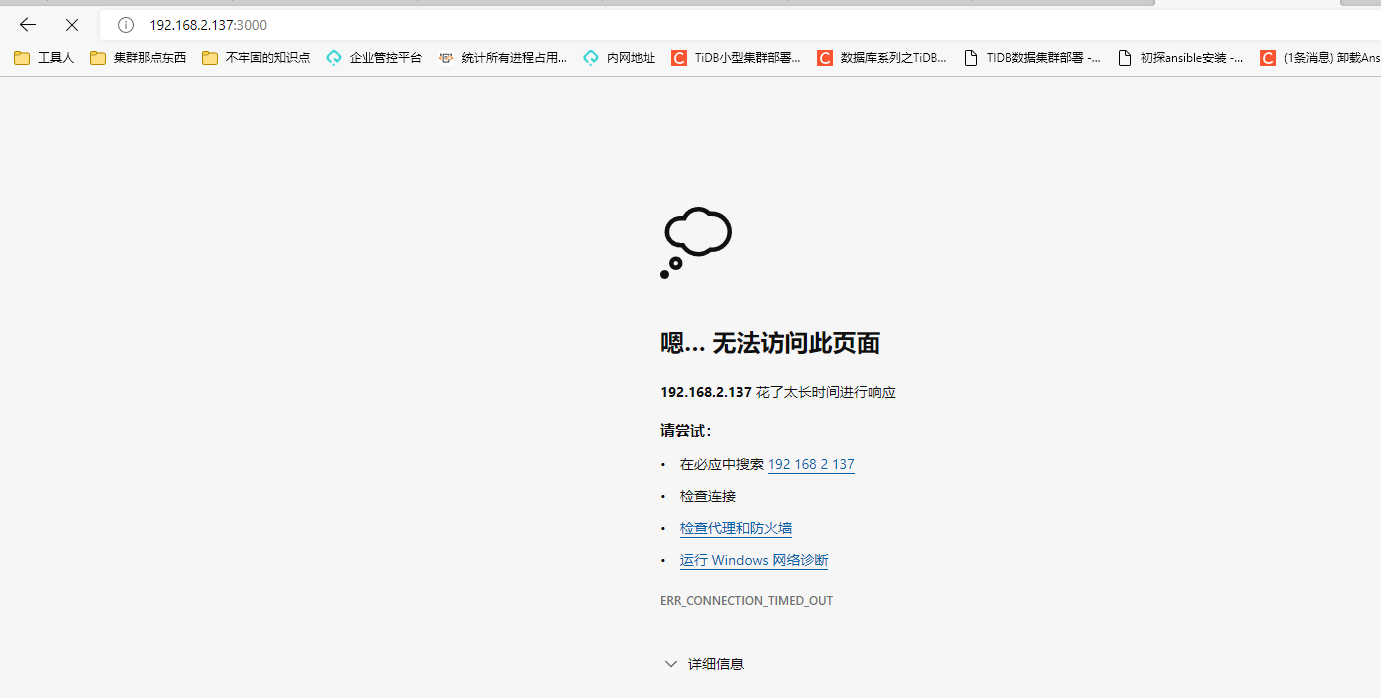Open the 不牢固的知识点 bookmark folder
Screen dimensions: 1381x698
point(256,58)
